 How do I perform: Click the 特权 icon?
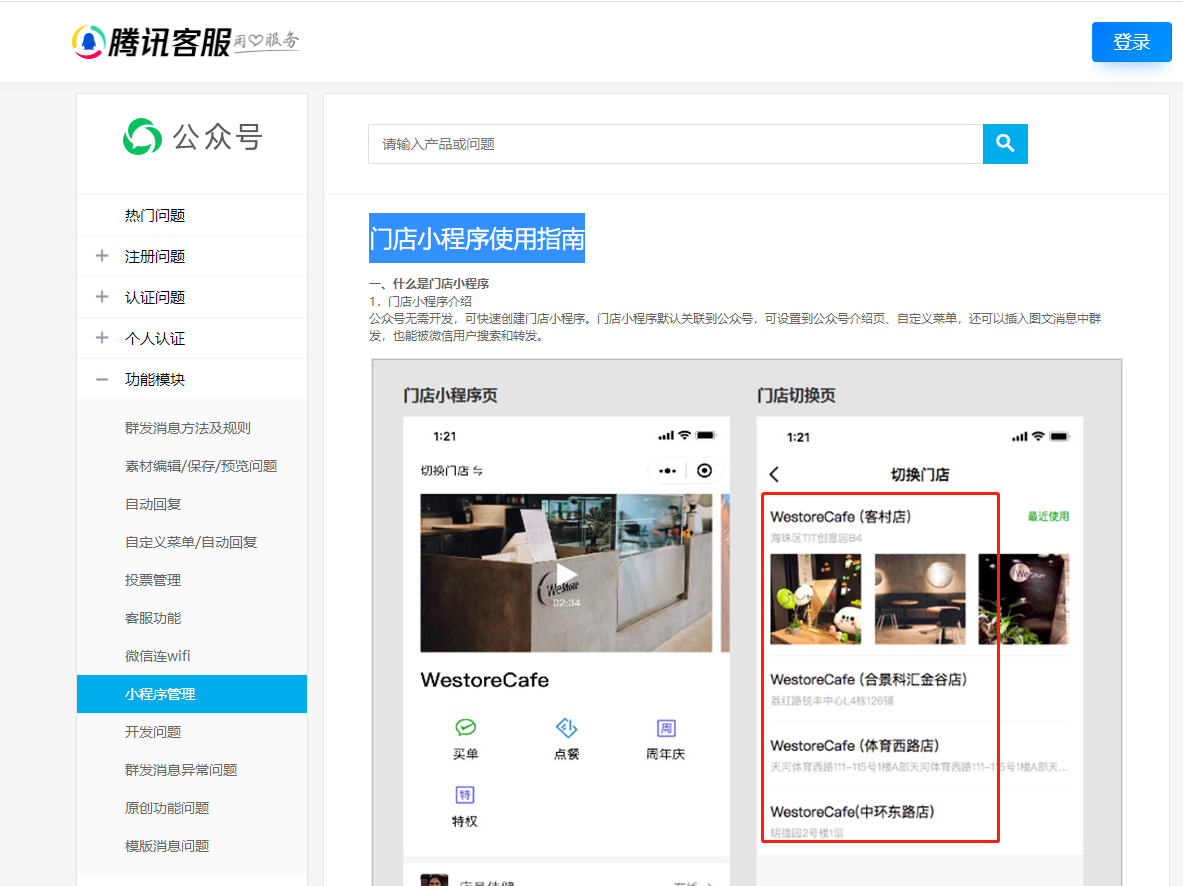[465, 795]
